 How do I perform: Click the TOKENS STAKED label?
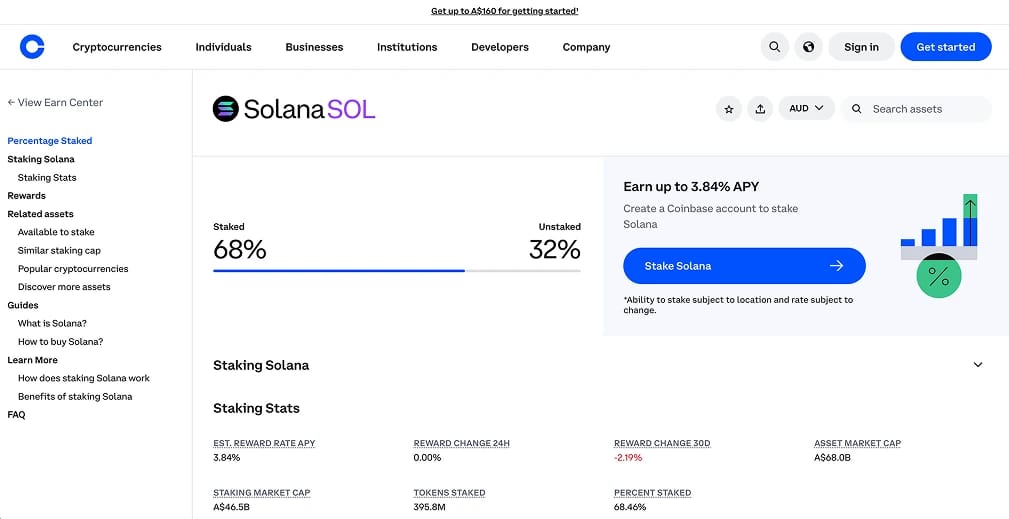[x=449, y=493]
